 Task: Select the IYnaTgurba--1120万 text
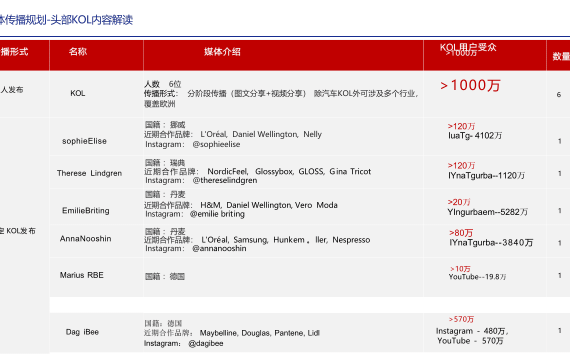486,176
